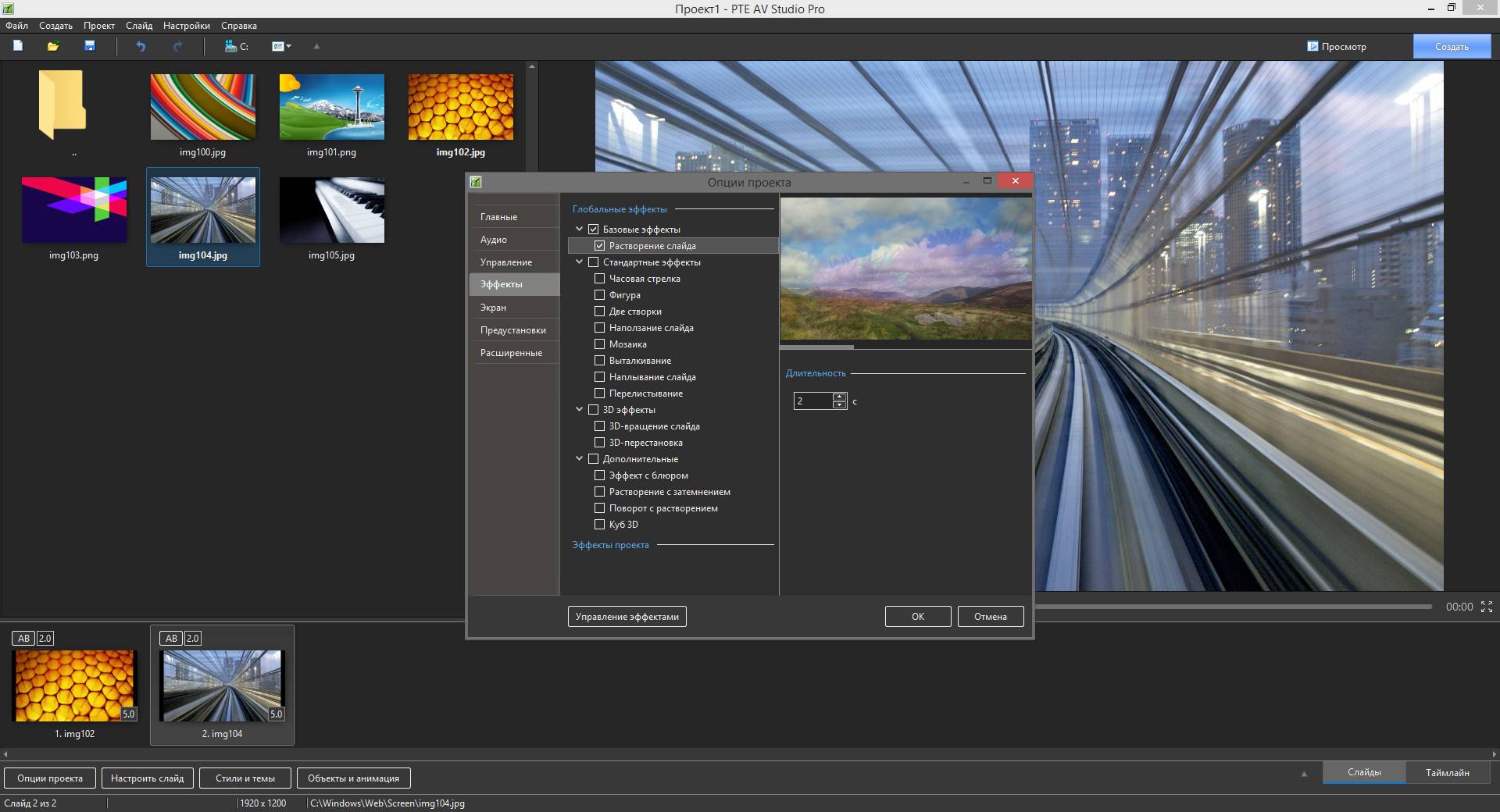Click the Save project floppy icon

pyautogui.click(x=90, y=46)
